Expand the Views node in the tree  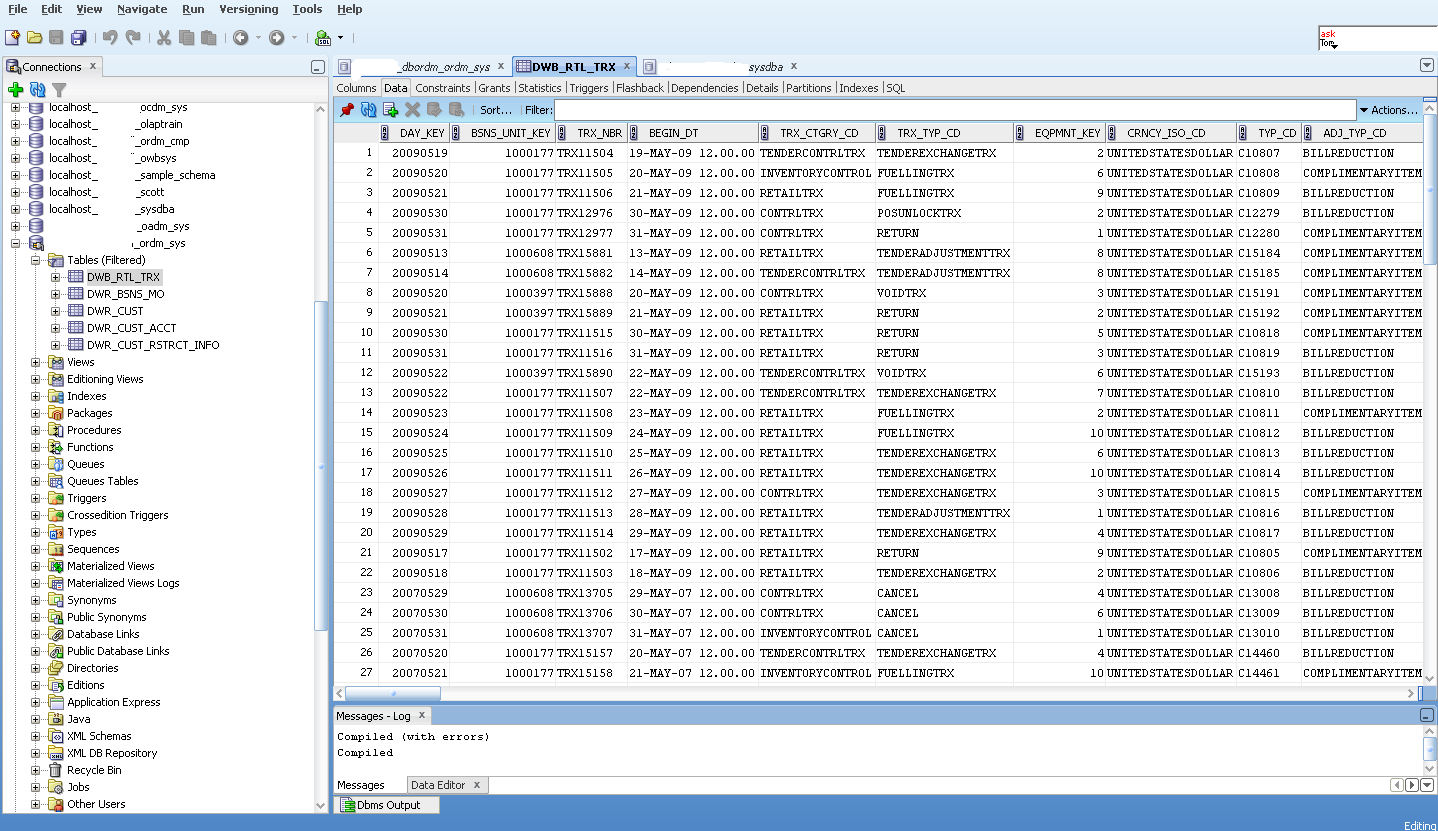pyautogui.click(x=37, y=362)
